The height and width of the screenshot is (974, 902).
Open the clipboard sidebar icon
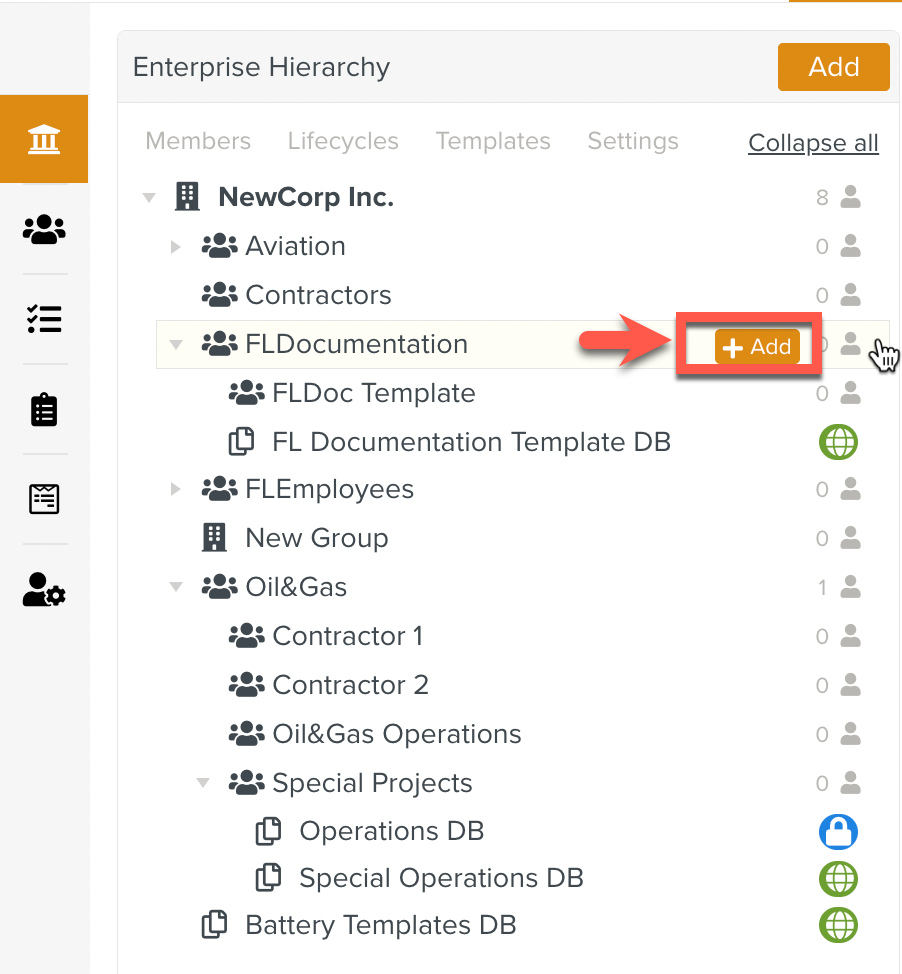tap(44, 410)
